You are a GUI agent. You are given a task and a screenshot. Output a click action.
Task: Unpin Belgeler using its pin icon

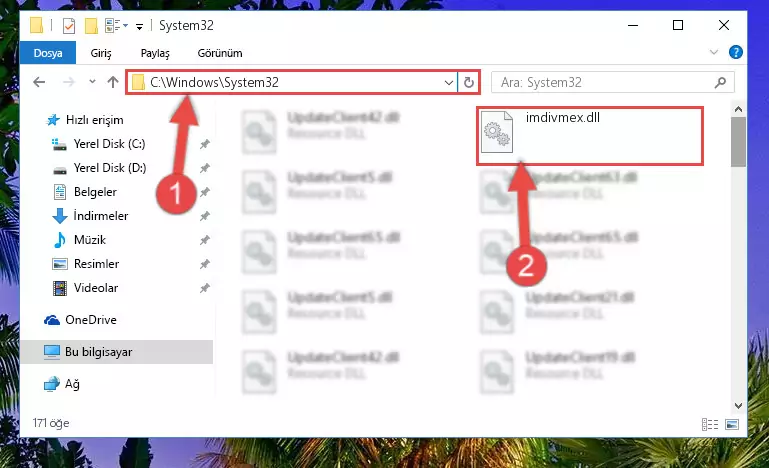(x=205, y=192)
